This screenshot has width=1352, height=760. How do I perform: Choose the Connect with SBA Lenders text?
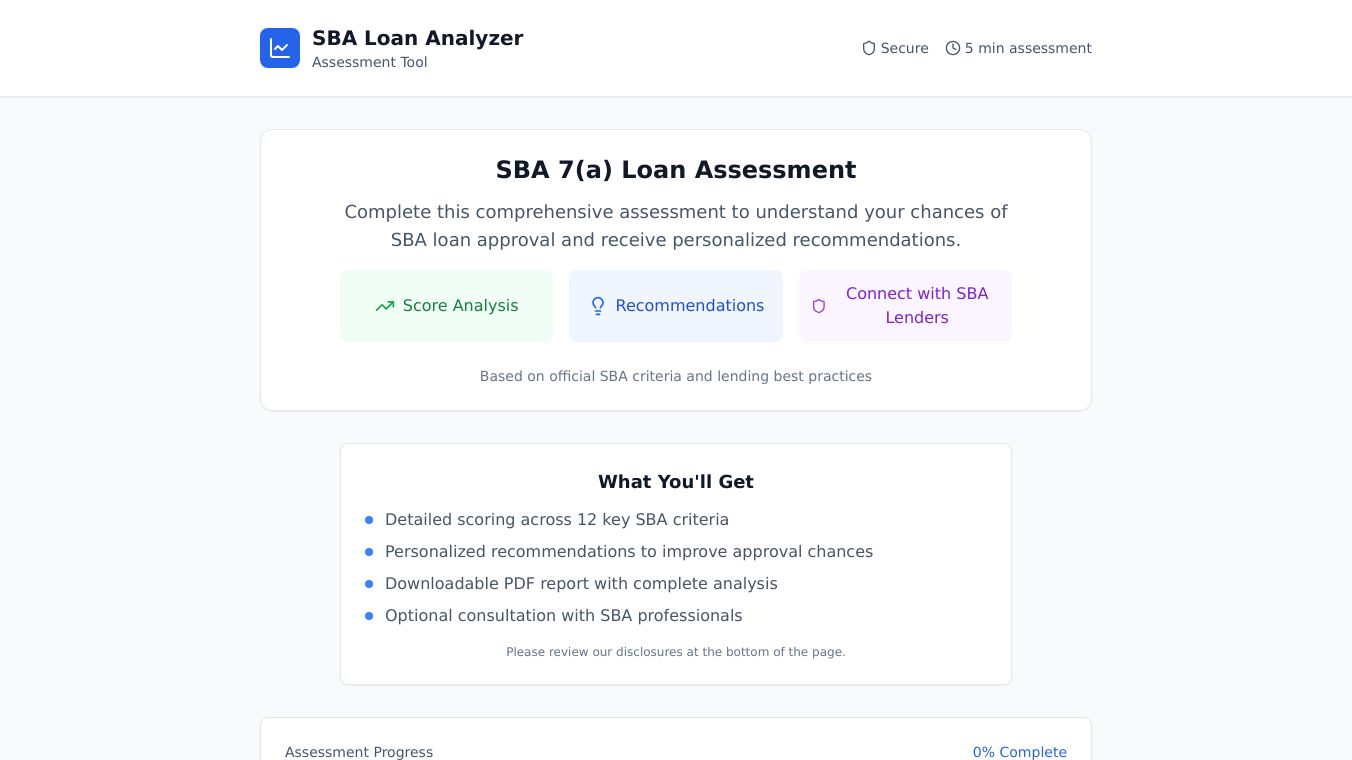click(916, 306)
